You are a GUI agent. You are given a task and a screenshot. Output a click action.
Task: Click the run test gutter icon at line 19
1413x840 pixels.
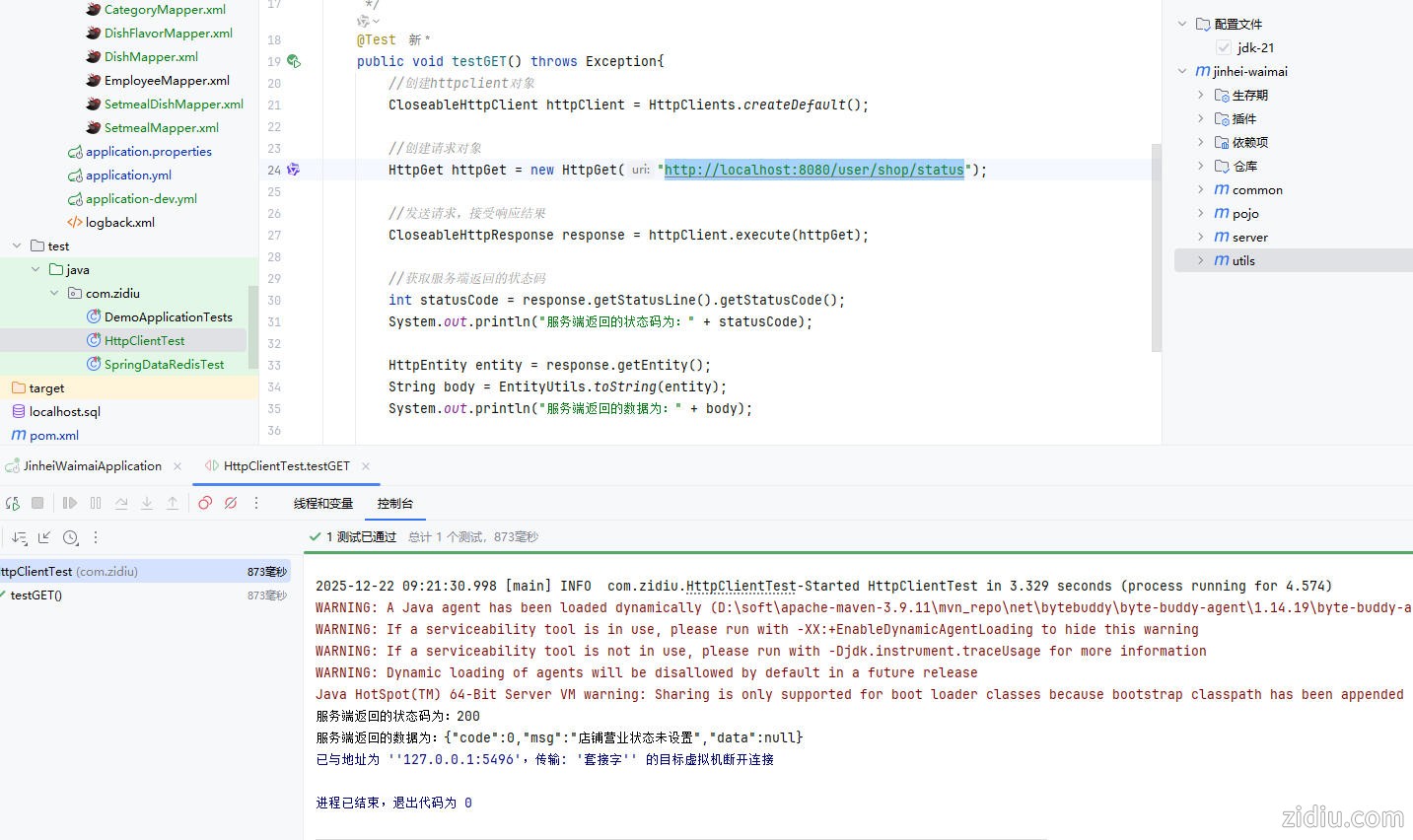point(293,61)
